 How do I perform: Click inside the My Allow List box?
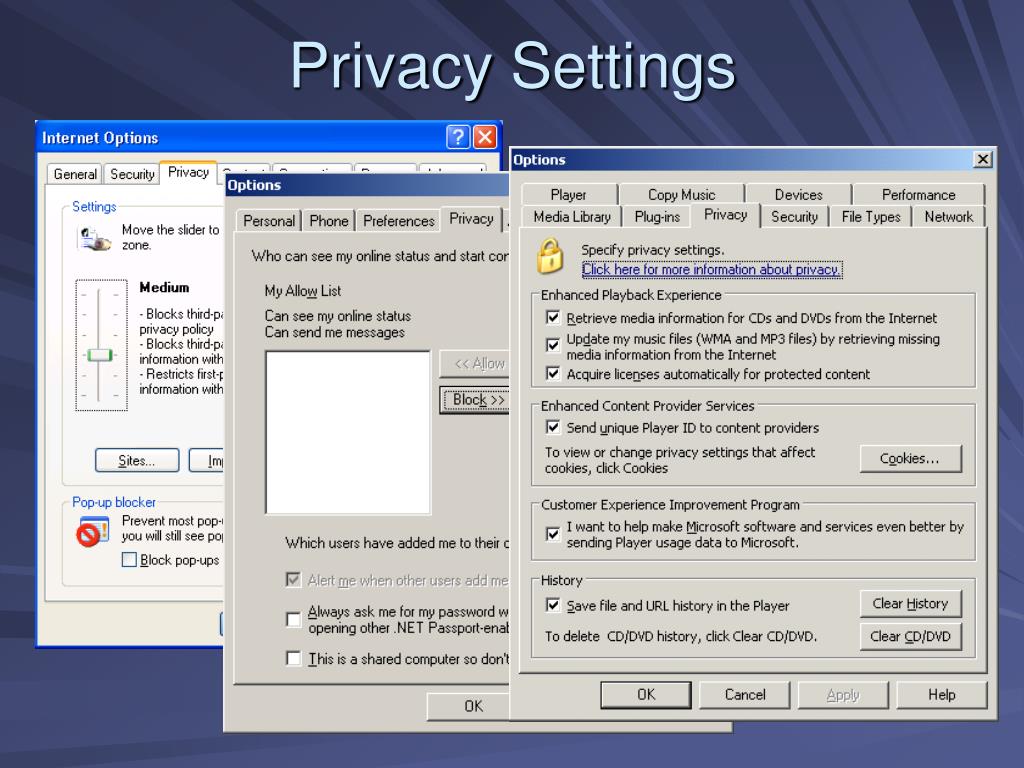[348, 432]
